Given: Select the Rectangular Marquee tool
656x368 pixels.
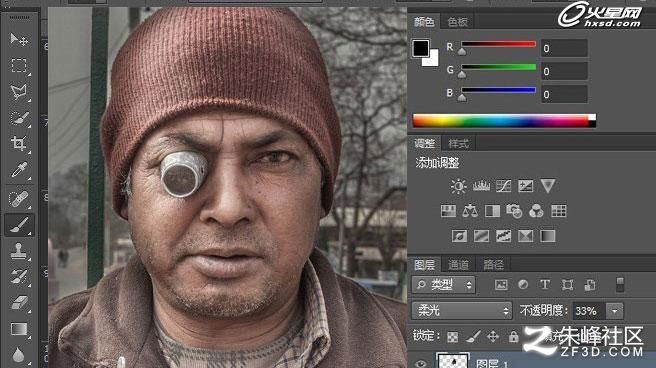Looking at the screenshot, I should 18,66.
